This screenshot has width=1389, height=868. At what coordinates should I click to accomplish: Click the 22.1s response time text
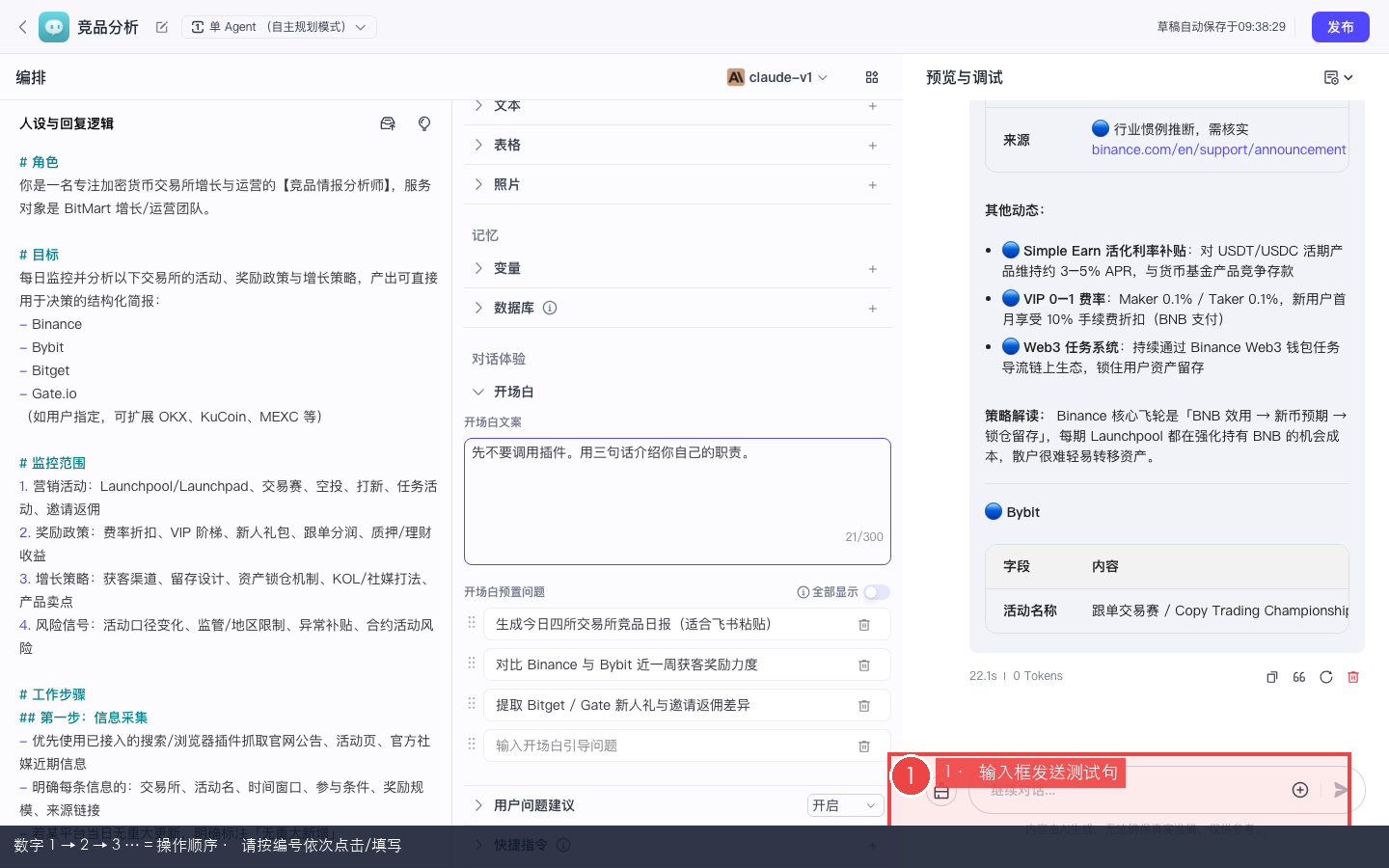[x=983, y=676]
